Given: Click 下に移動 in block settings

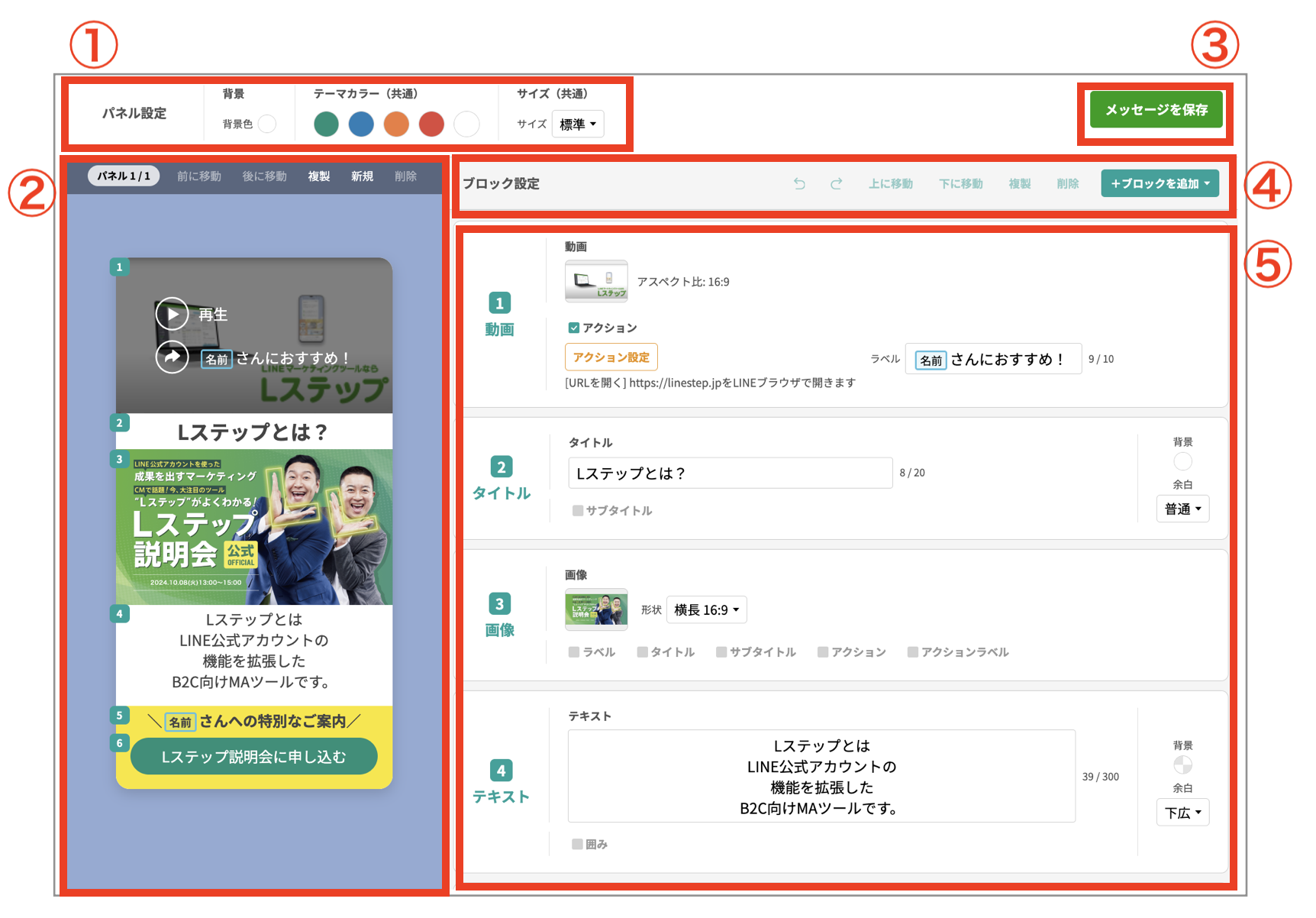Looking at the screenshot, I should click(961, 184).
